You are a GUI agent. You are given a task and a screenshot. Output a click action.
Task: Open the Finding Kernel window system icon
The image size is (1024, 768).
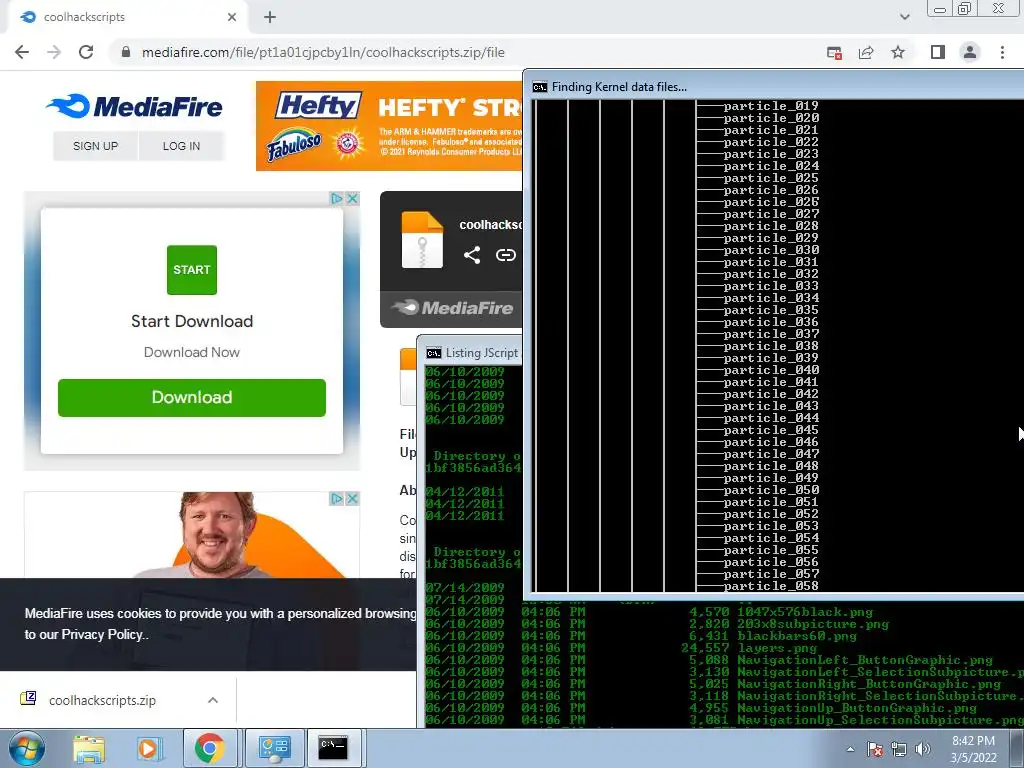(x=539, y=87)
